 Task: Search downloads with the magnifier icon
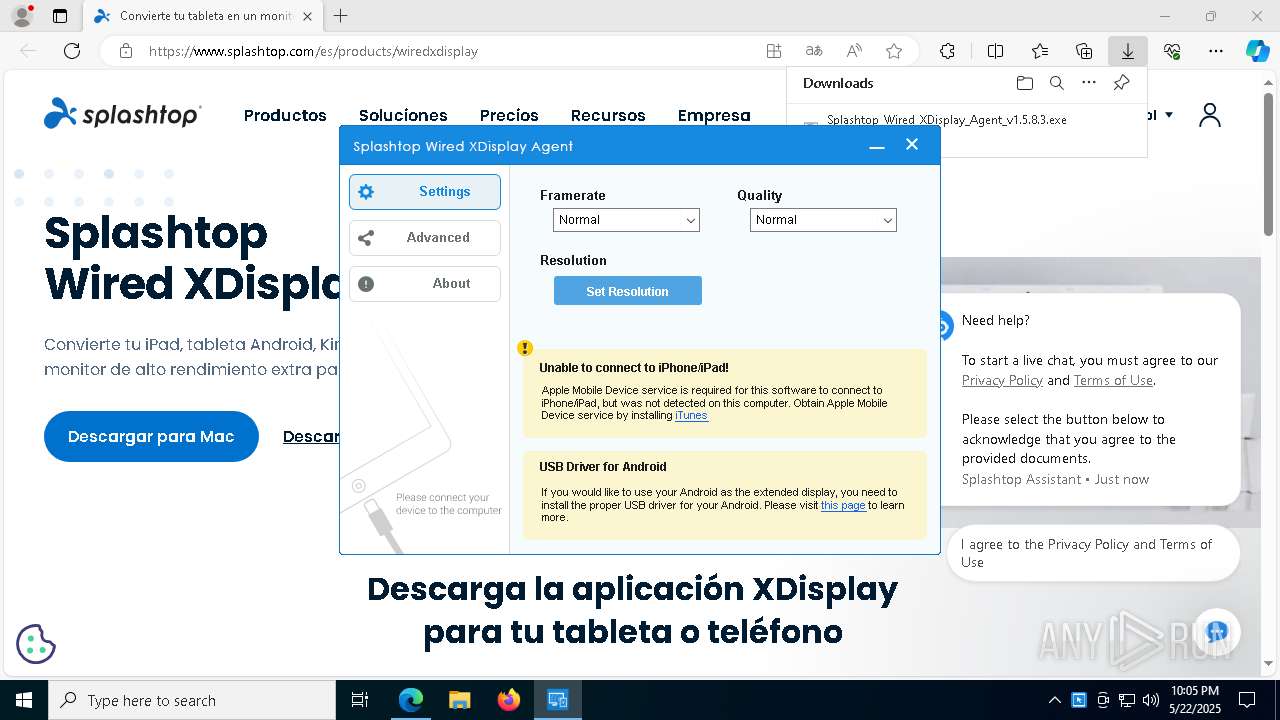[x=1056, y=83]
